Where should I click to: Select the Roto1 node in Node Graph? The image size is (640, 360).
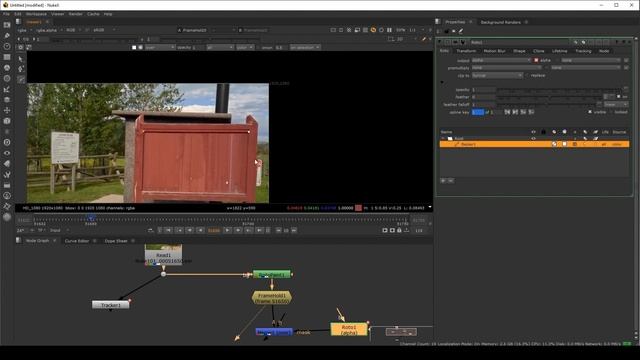tap(349, 329)
